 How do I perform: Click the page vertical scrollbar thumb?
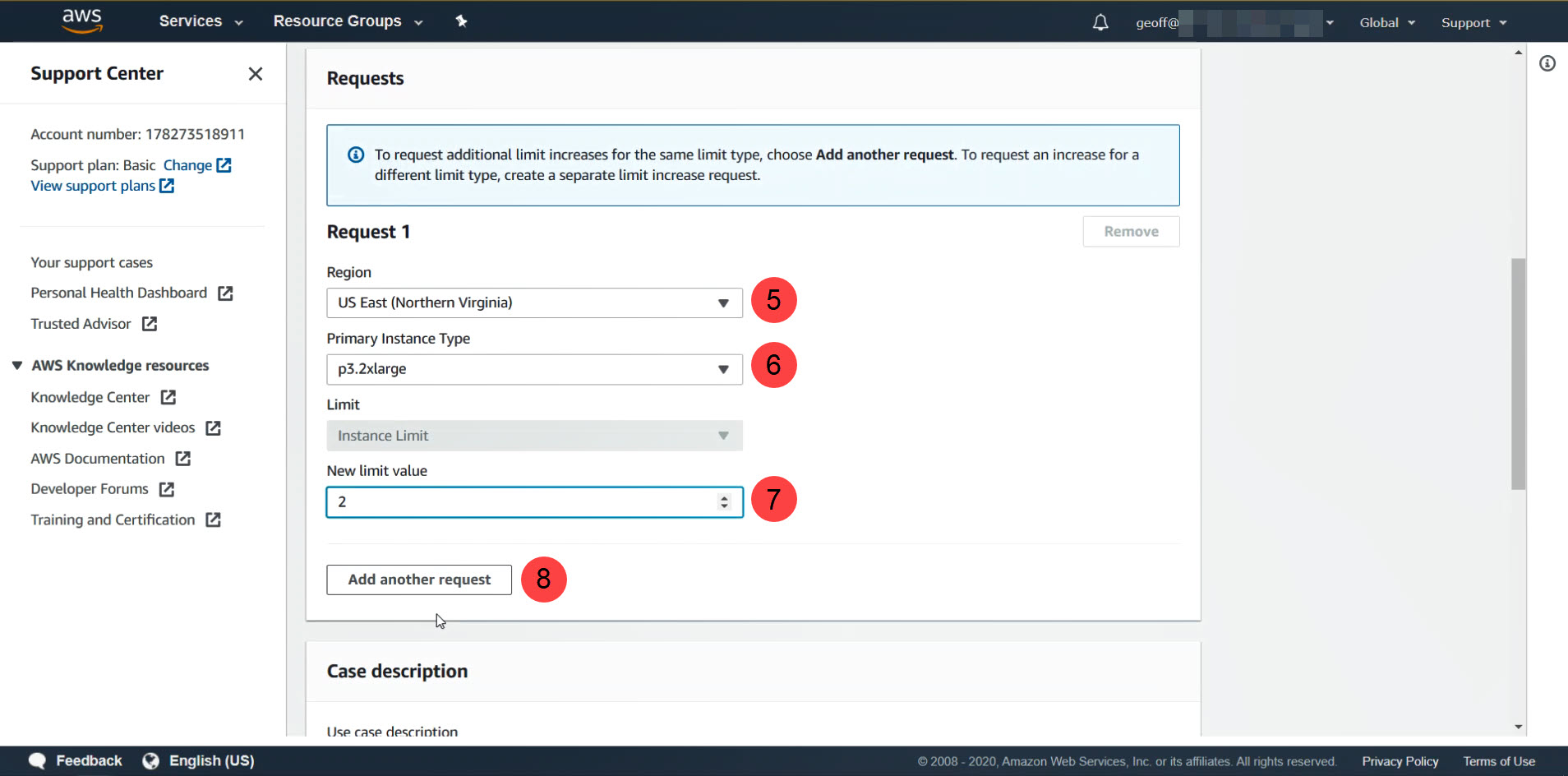(1518, 374)
